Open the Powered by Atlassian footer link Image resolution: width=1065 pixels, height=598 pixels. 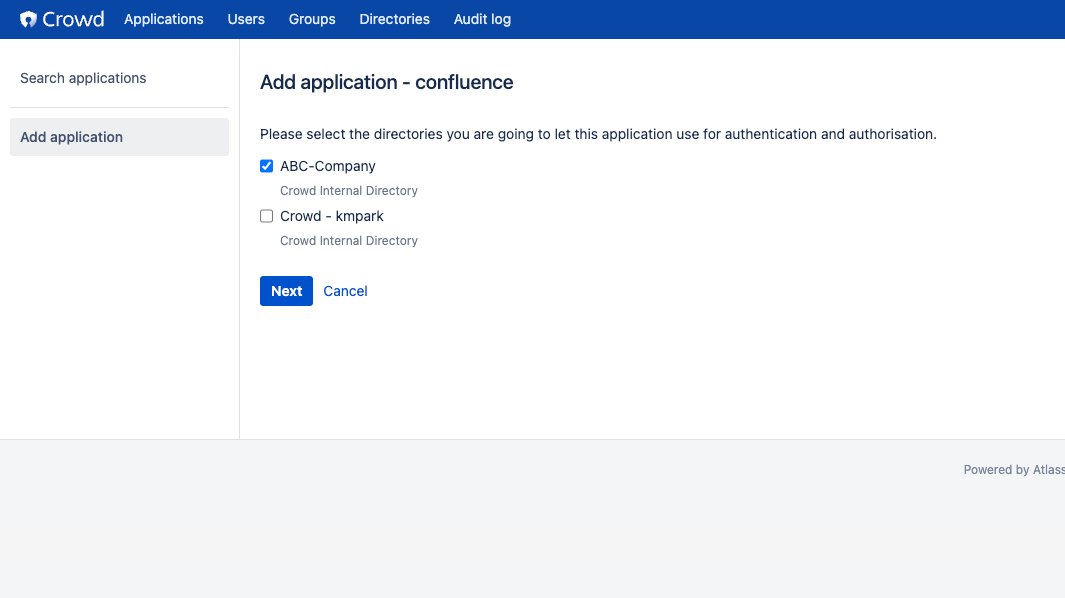point(1014,470)
